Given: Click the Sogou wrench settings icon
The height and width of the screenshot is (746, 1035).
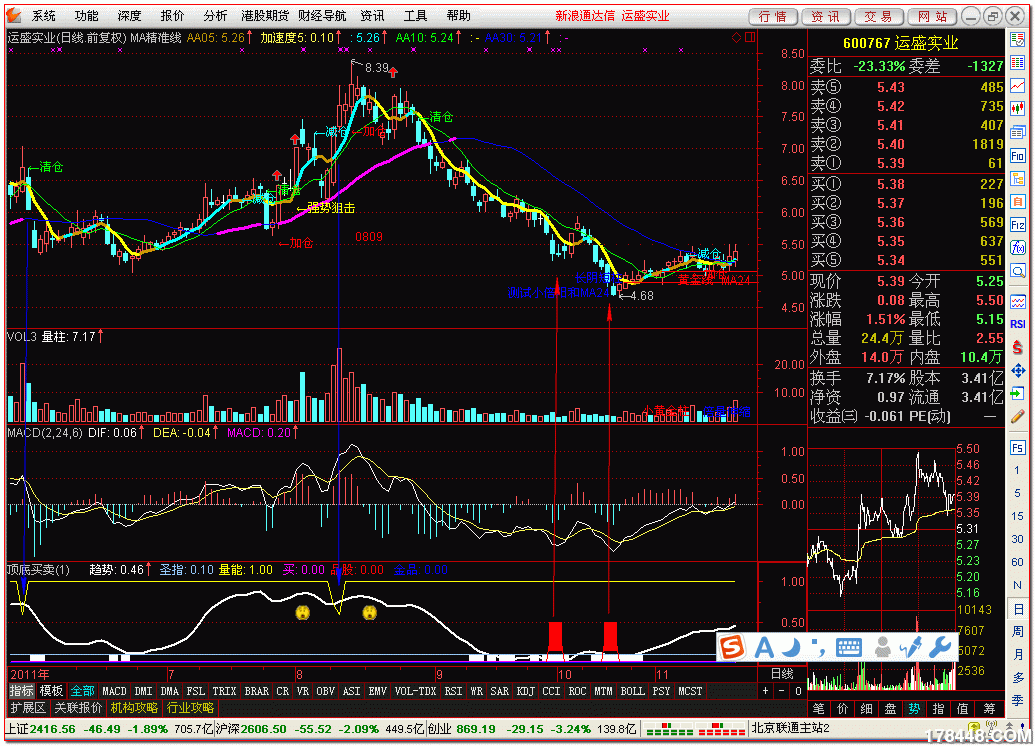Looking at the screenshot, I should click(x=940, y=647).
